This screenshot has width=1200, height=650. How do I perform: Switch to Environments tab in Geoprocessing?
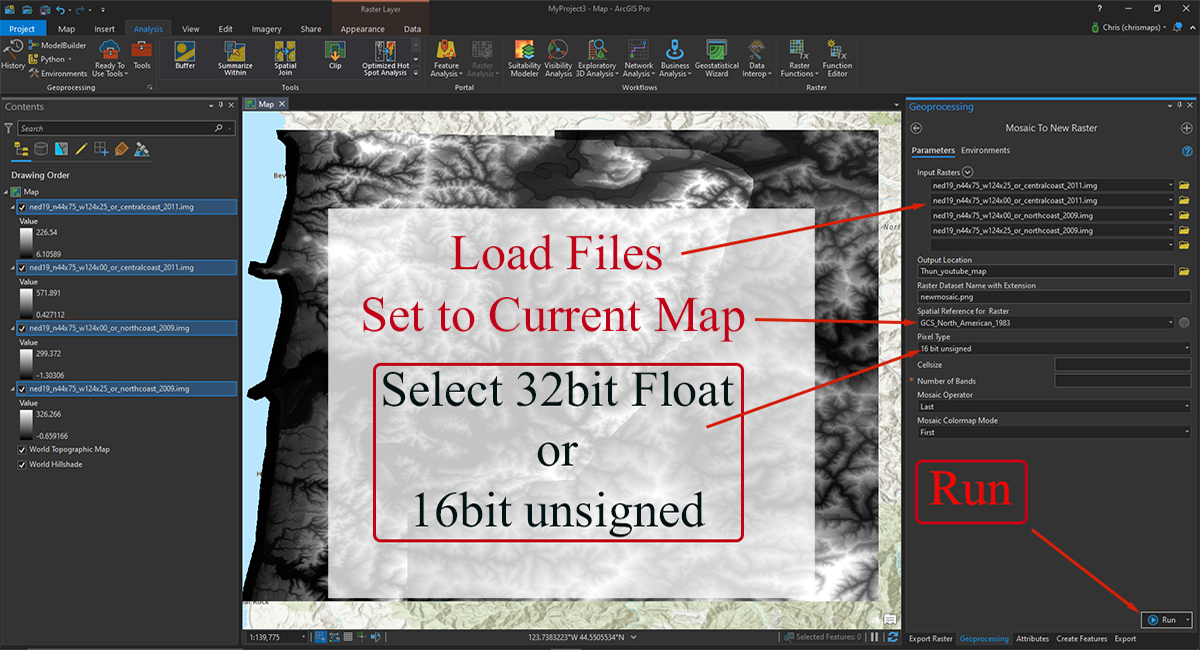985,150
